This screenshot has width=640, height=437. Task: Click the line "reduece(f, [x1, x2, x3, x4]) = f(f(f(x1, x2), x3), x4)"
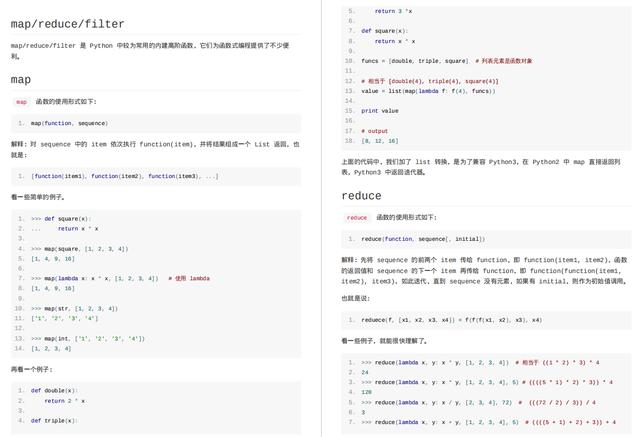click(451, 320)
